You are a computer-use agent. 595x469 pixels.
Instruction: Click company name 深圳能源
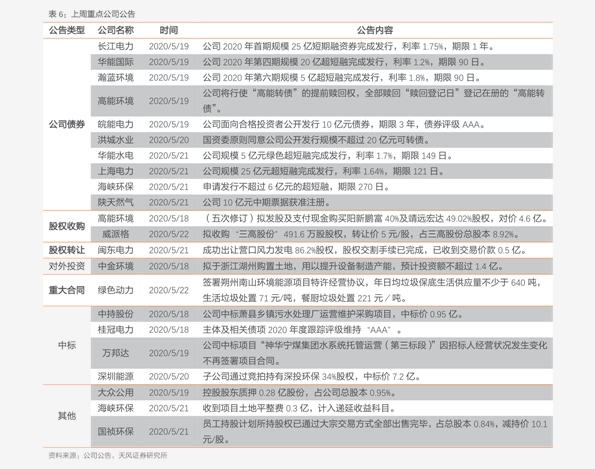[116, 376]
